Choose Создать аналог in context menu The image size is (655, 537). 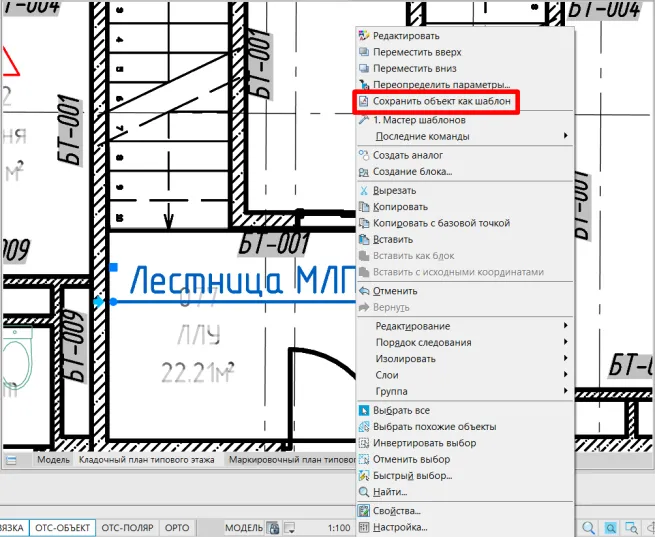407,155
